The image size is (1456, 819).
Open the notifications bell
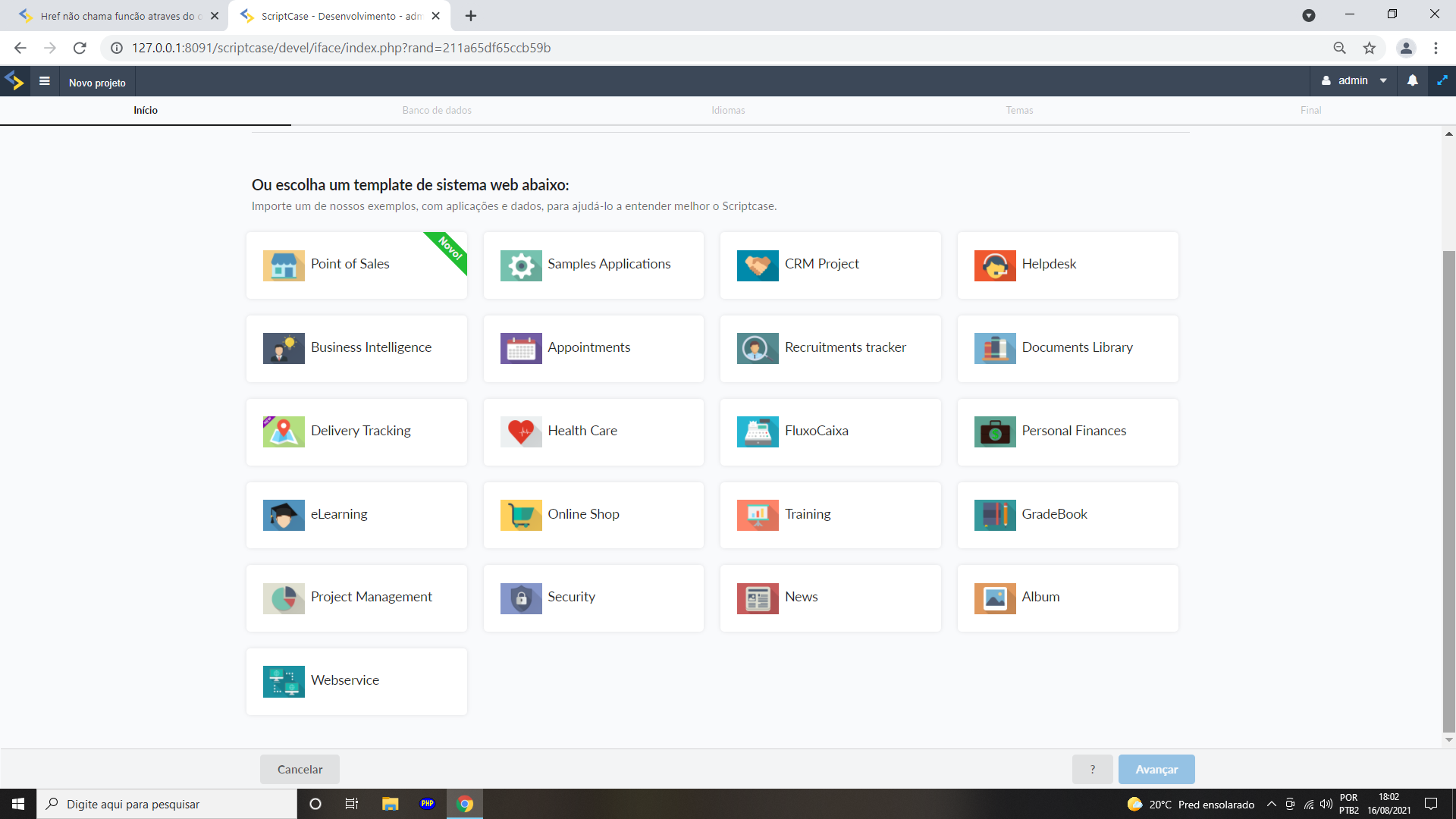point(1412,80)
